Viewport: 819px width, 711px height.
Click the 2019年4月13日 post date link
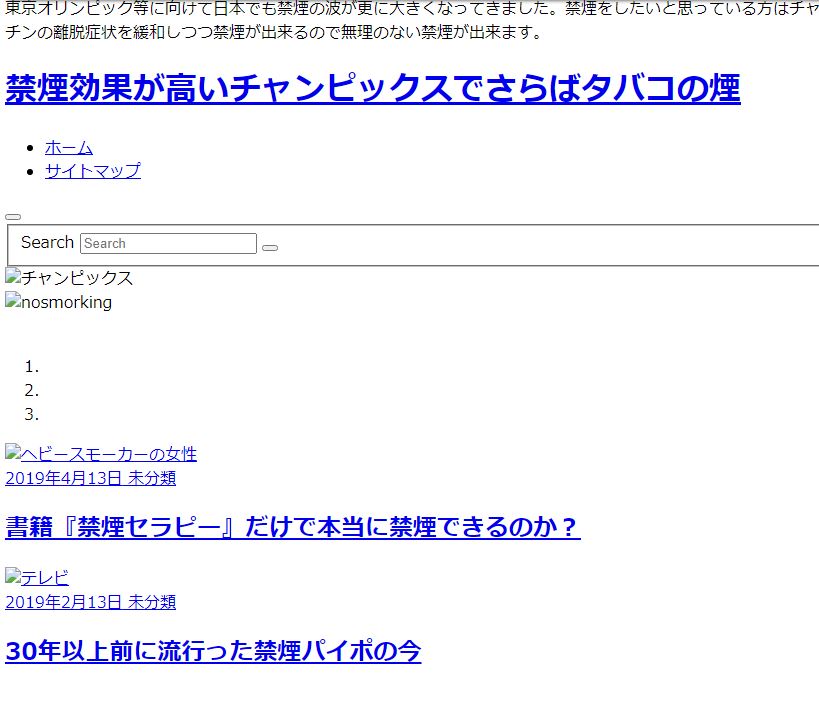pyautogui.click(x=64, y=478)
